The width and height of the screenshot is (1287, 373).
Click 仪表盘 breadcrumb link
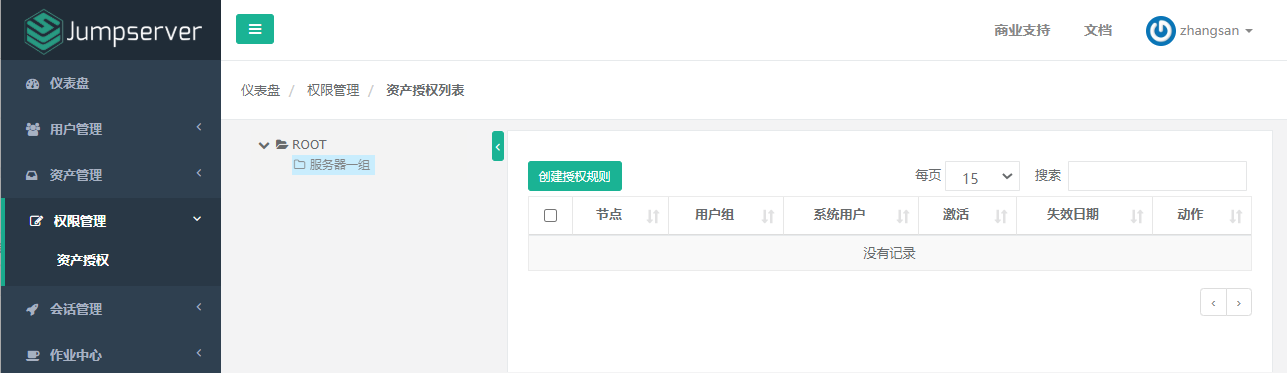coord(260,90)
